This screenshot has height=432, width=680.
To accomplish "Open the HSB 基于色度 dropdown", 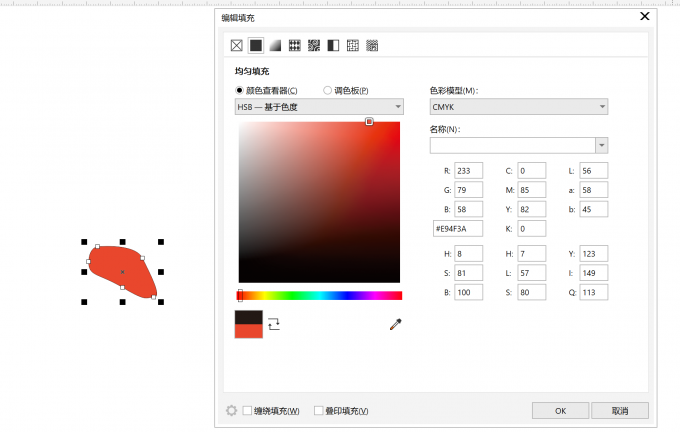I will (319, 107).
